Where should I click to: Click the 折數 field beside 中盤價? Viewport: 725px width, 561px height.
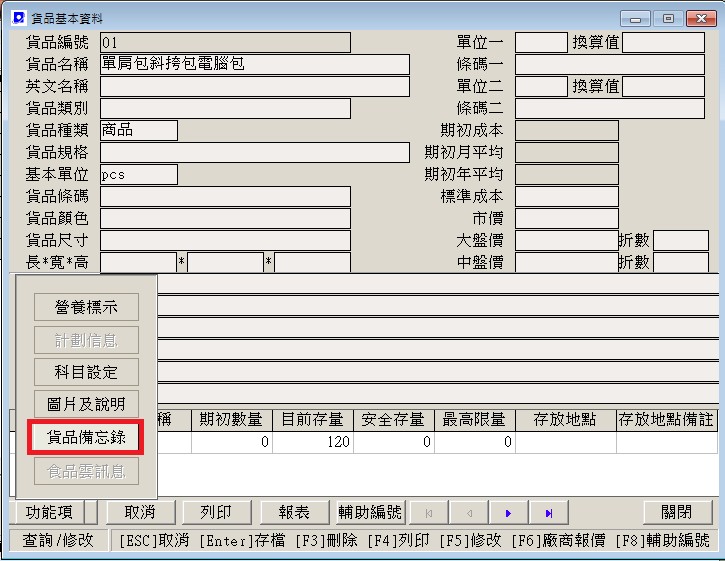click(x=681, y=262)
